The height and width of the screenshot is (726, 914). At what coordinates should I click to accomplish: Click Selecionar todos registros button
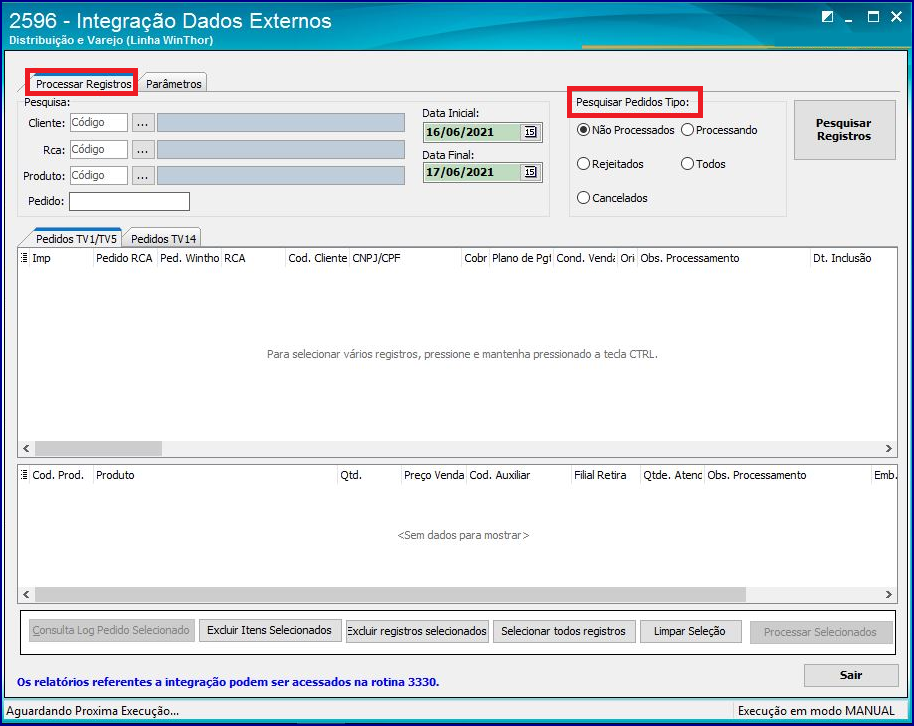coord(564,631)
